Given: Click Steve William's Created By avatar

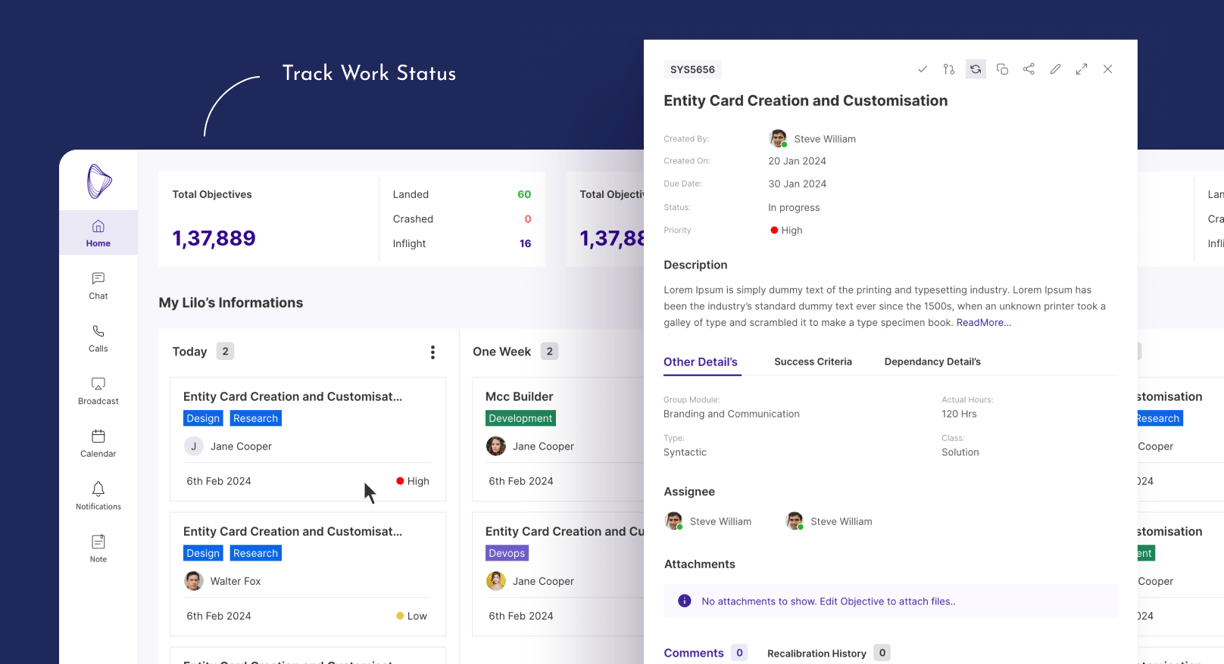Looking at the screenshot, I should tap(778, 138).
